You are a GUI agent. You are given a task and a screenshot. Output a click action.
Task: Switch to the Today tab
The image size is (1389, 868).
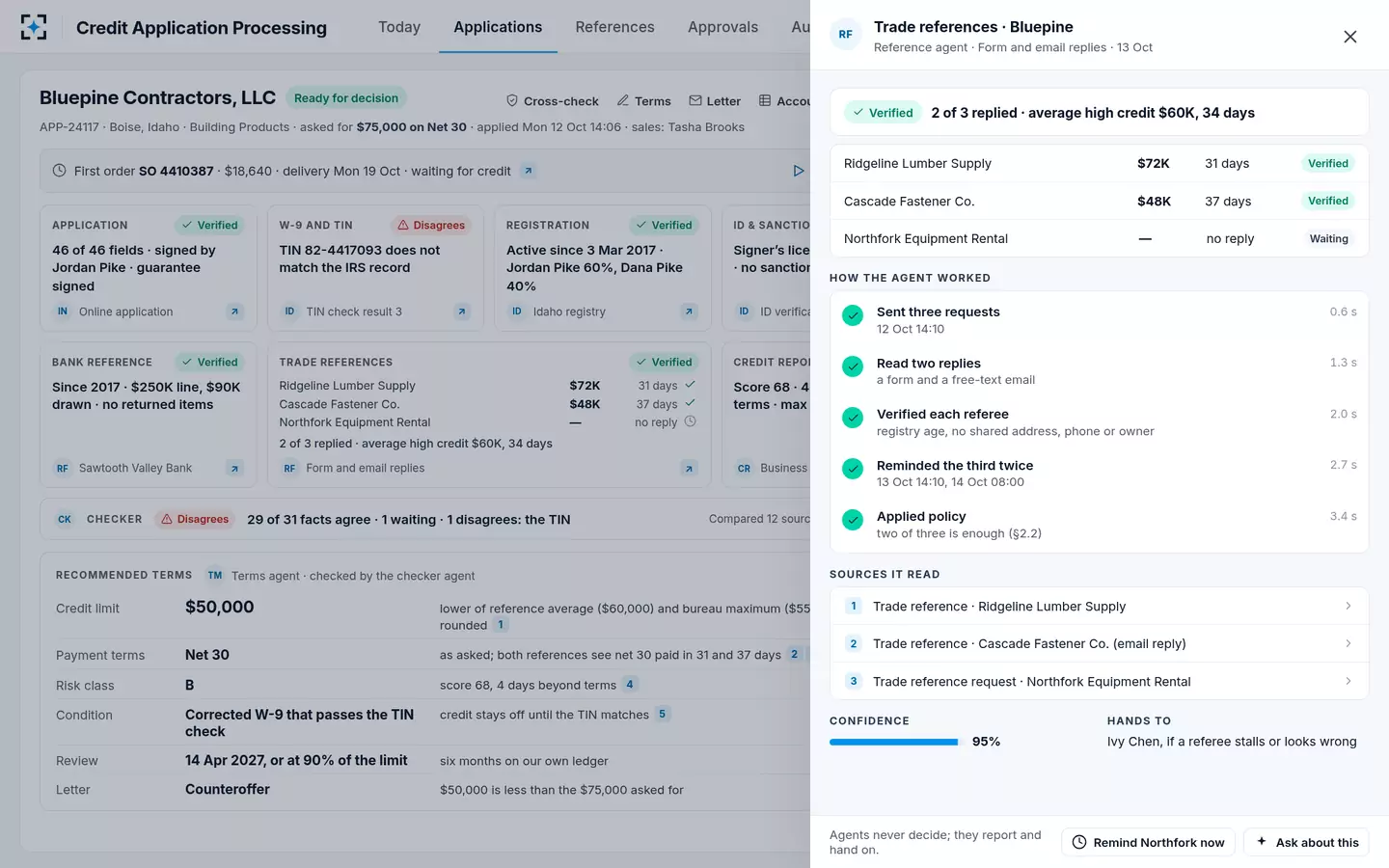tap(399, 27)
